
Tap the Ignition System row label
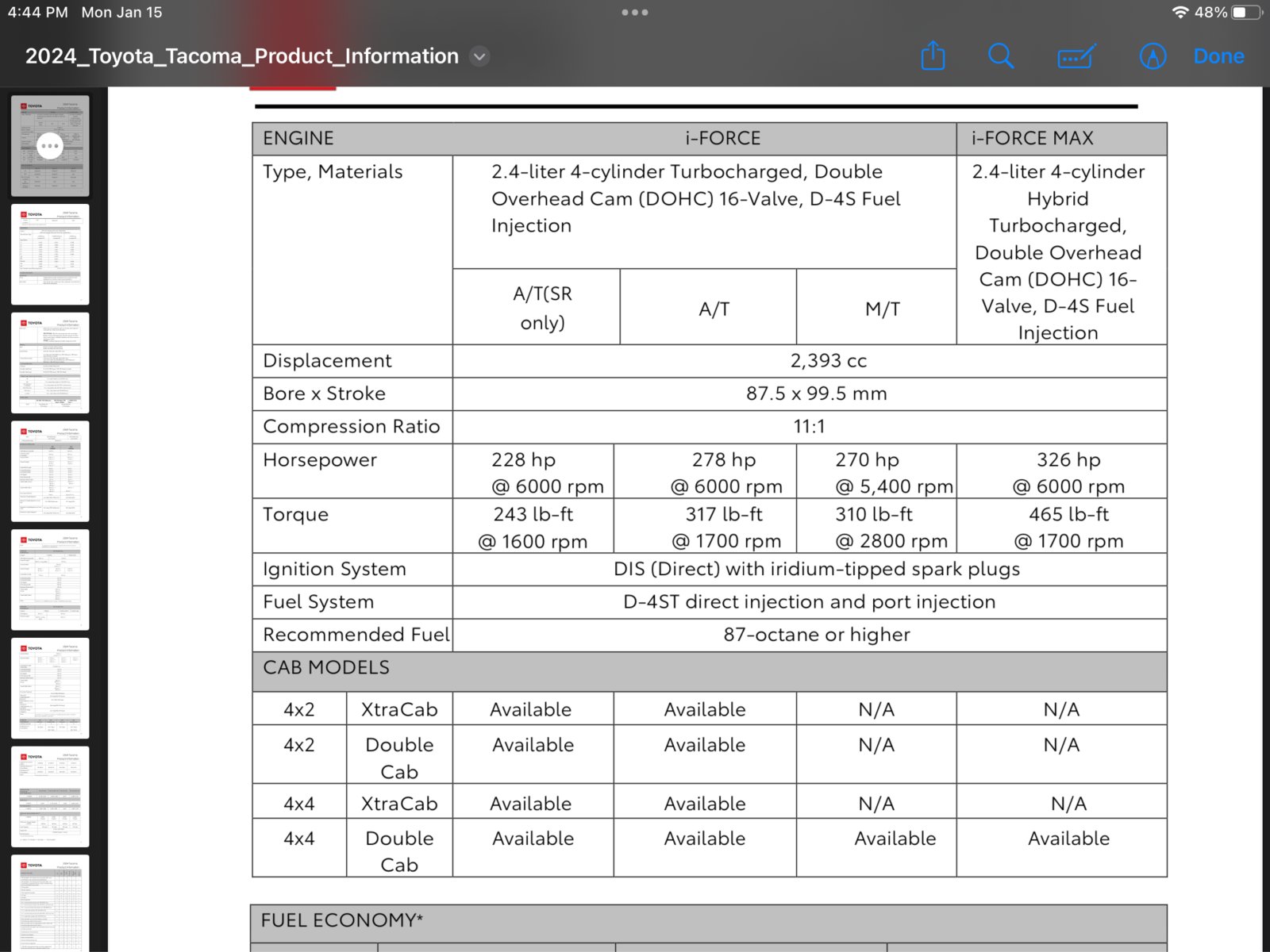[x=334, y=569]
